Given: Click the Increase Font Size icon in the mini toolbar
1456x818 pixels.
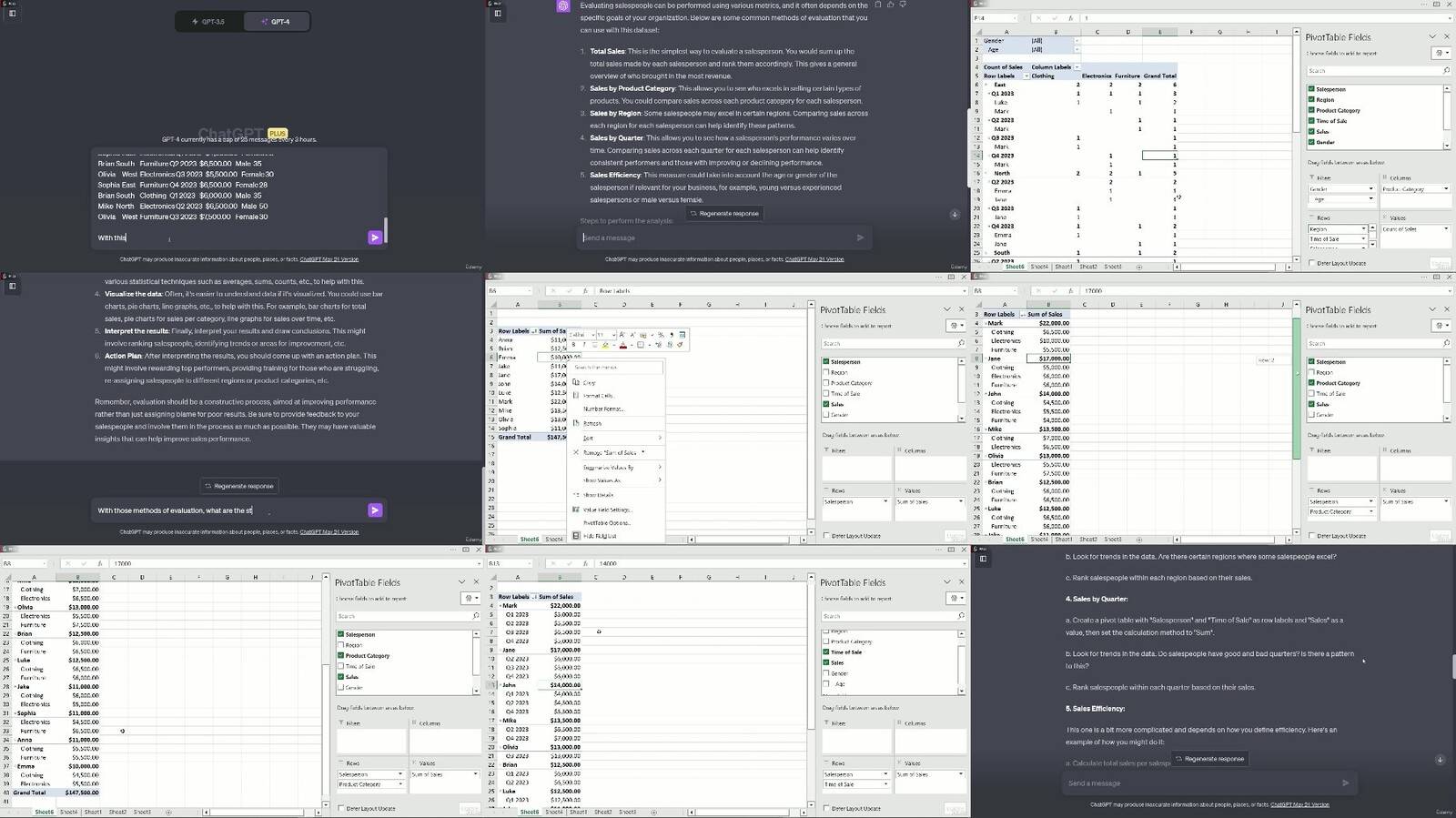Looking at the screenshot, I should point(622,335).
